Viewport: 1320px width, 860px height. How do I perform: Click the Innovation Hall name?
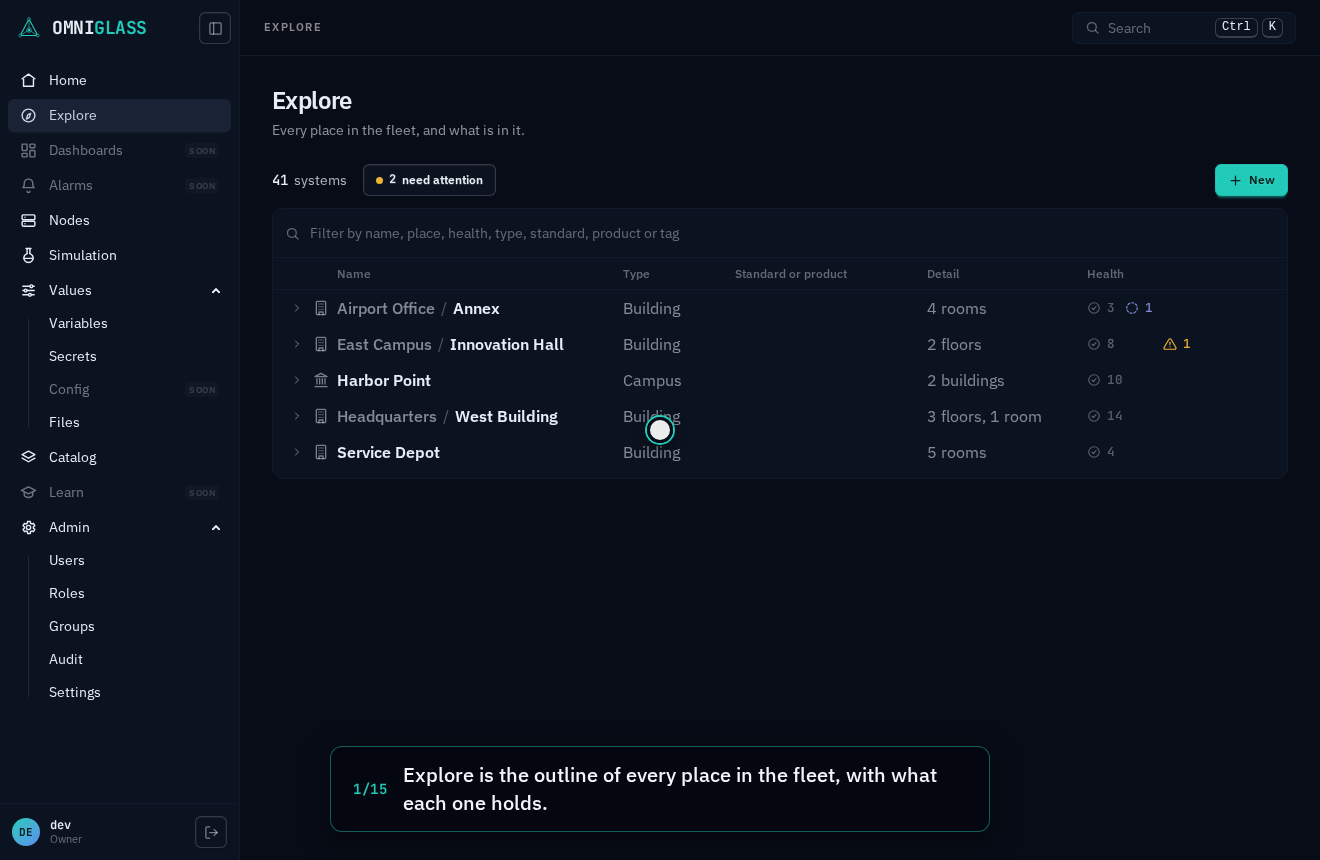click(507, 344)
